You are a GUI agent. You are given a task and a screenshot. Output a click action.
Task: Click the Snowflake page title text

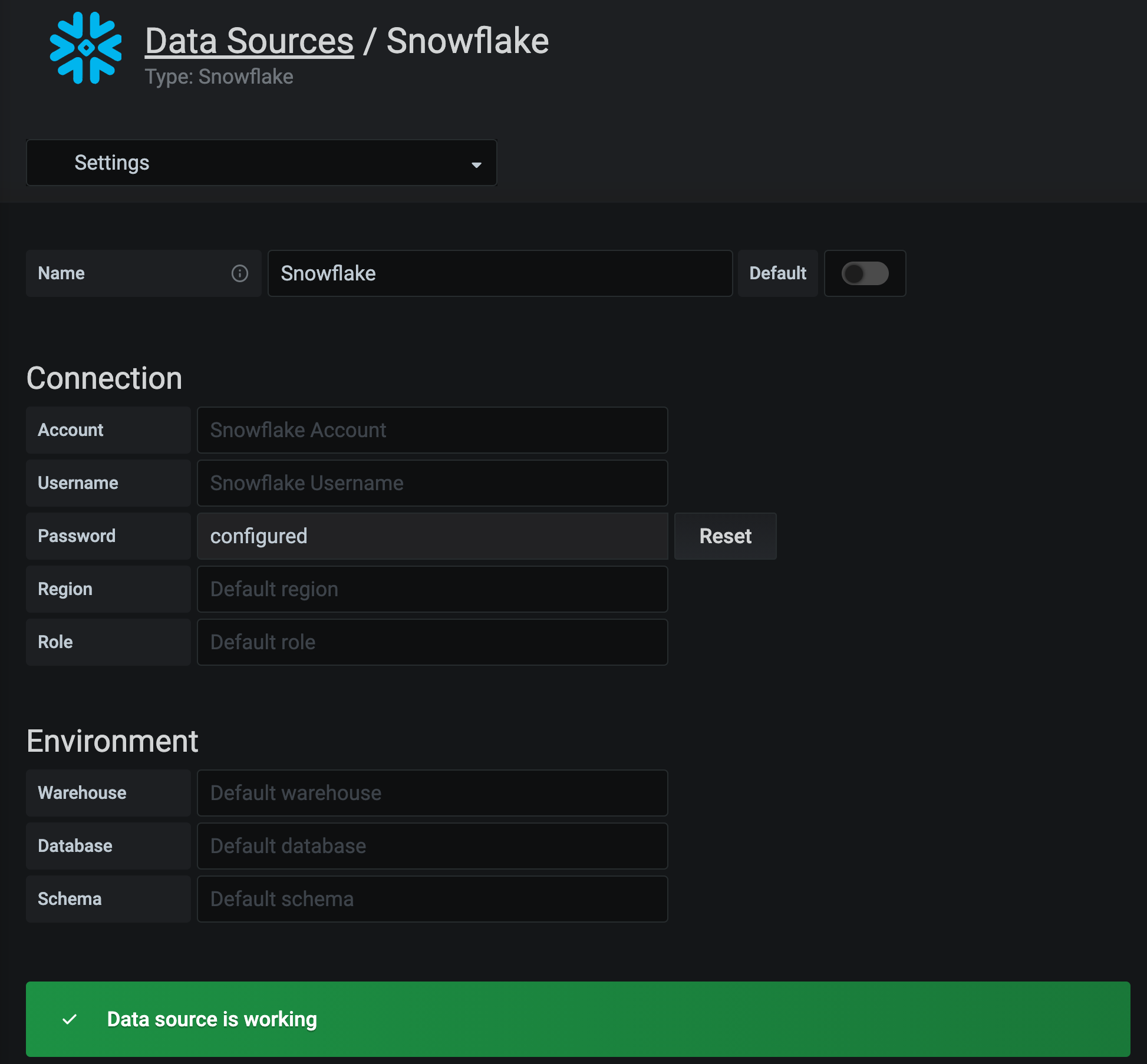point(468,41)
